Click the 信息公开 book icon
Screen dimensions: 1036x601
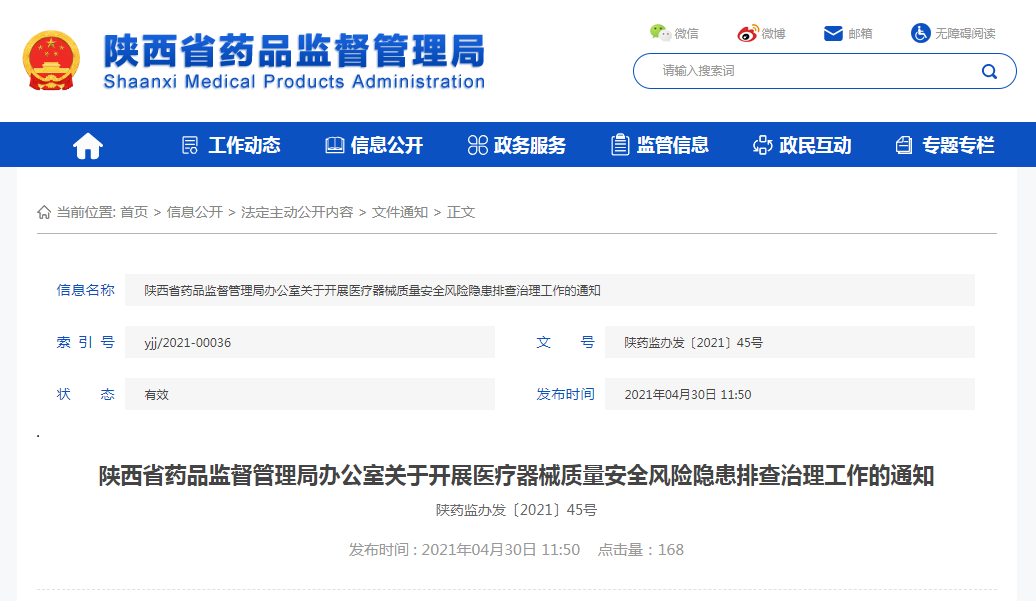(x=334, y=144)
